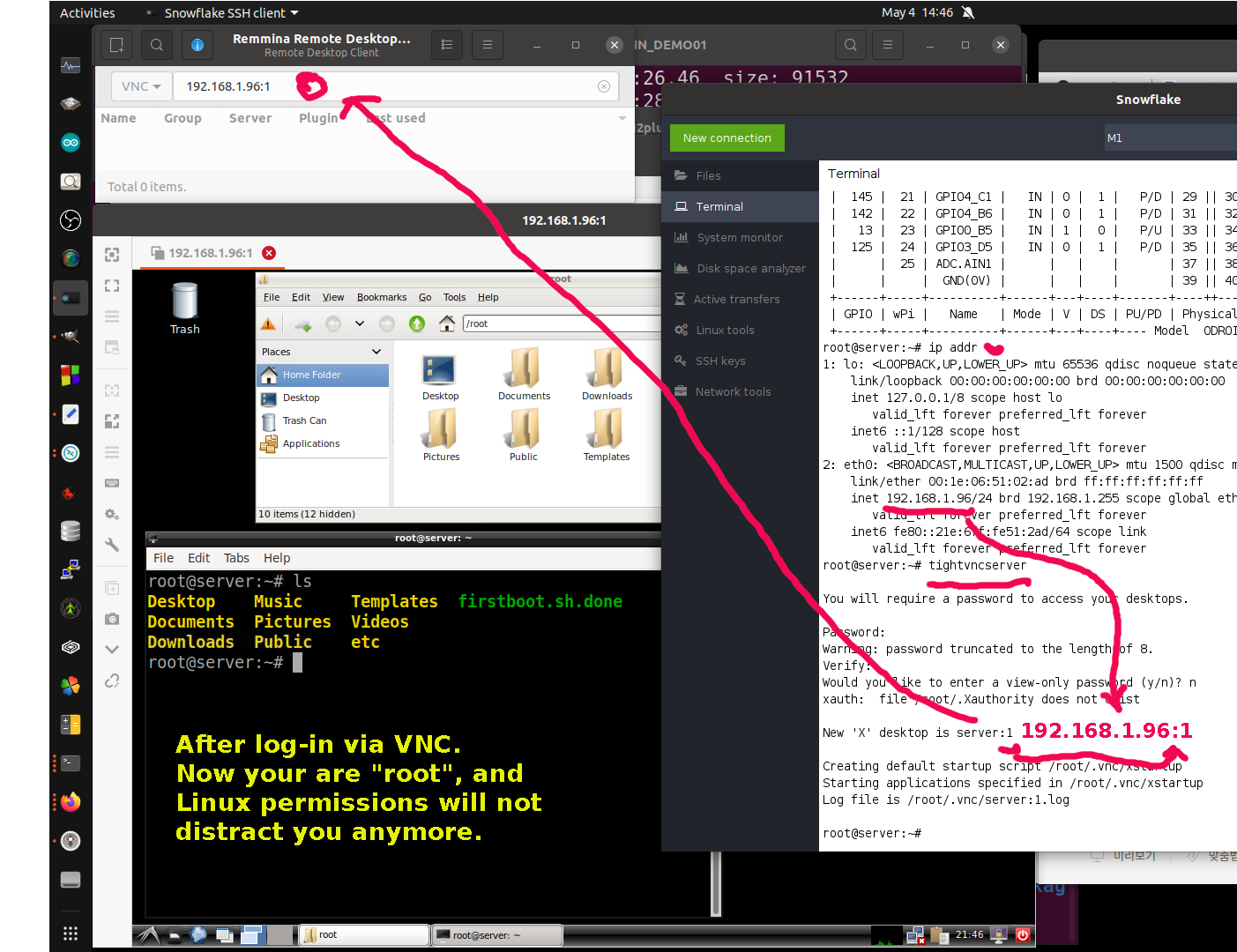
Task: Open Files in the Snowflake sidebar
Action: (741, 175)
